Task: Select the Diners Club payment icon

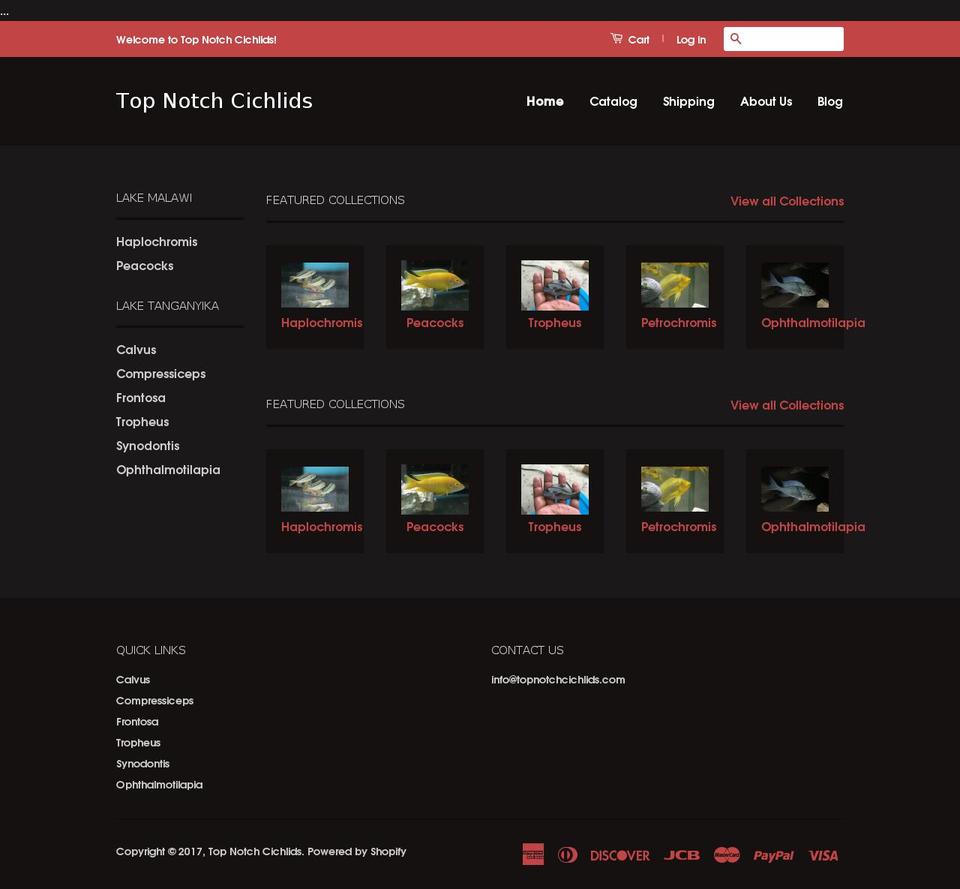Action: 567,855
